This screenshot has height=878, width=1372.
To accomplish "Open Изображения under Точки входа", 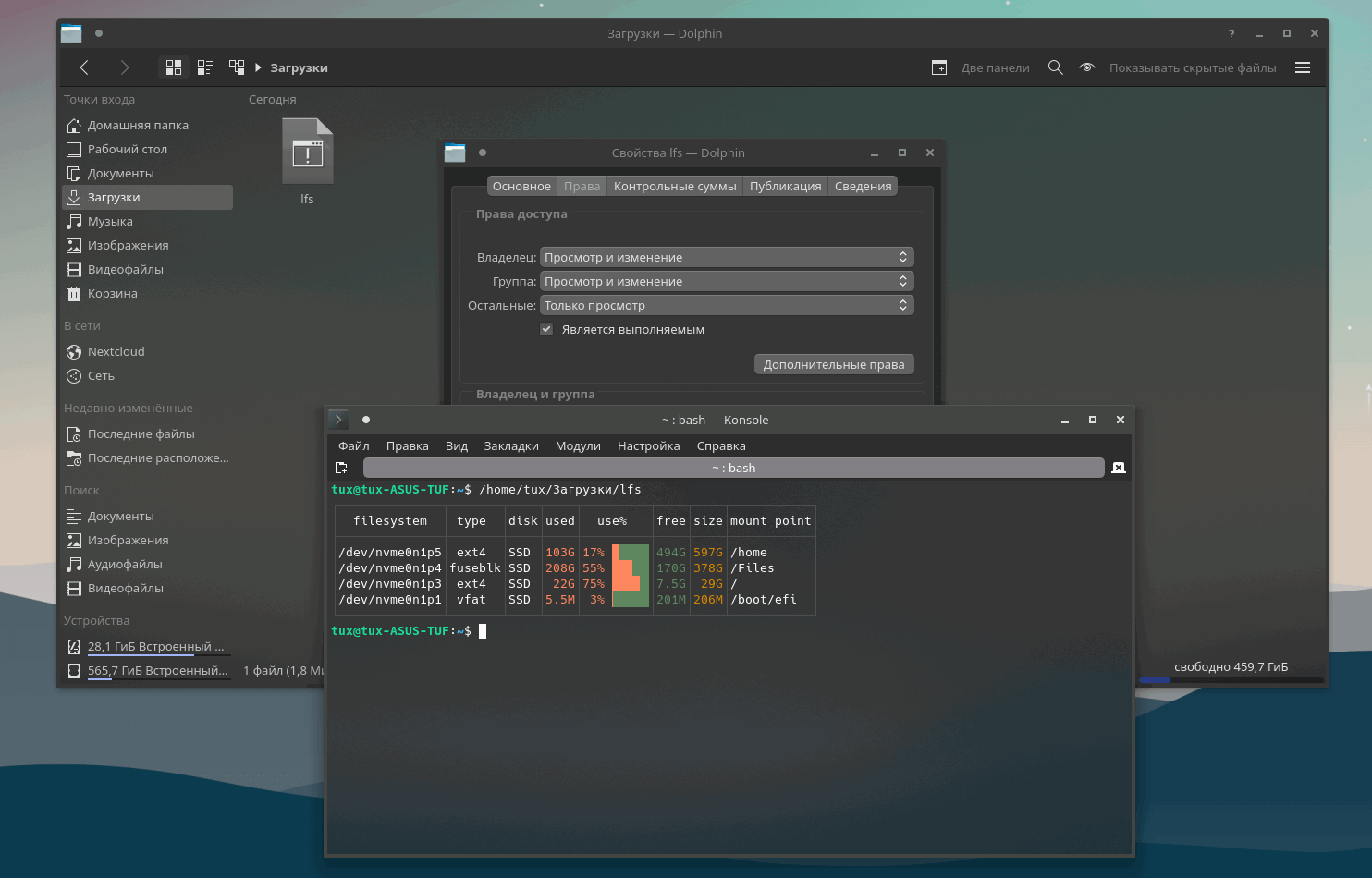I will pos(147,245).
